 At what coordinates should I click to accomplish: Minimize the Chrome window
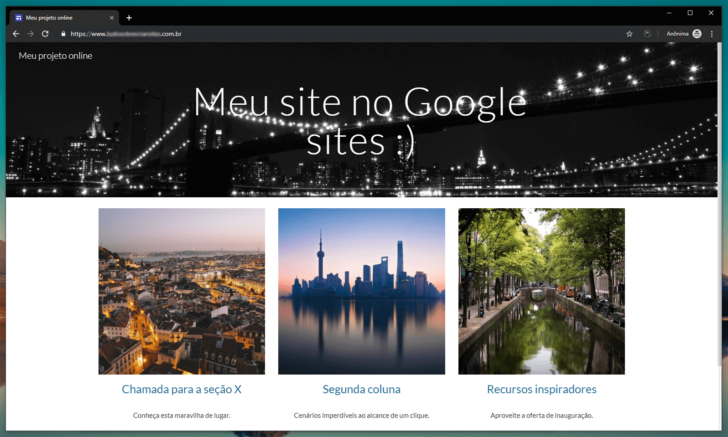tap(669, 13)
